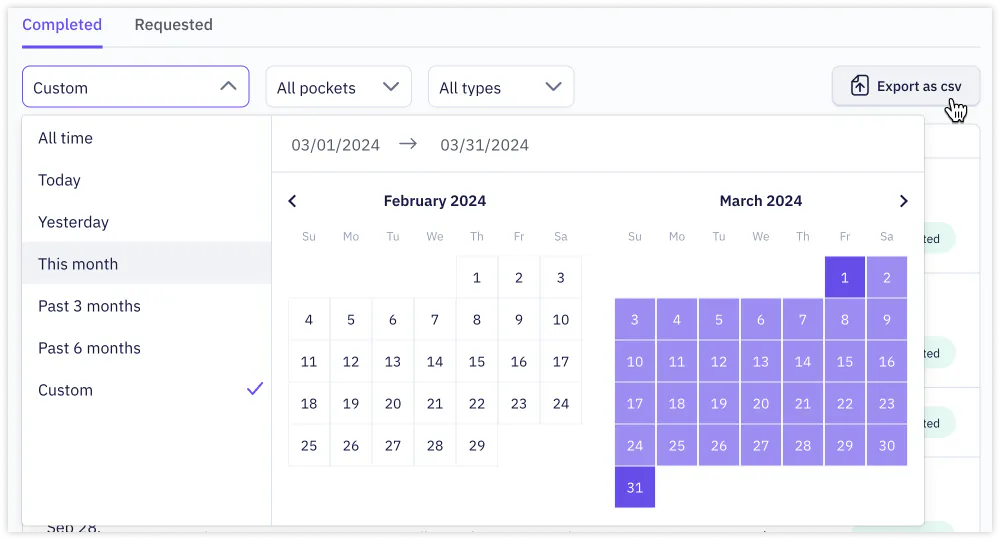The width and height of the screenshot is (1000, 540).
Task: Select Today from the range list
Action: [147, 180]
